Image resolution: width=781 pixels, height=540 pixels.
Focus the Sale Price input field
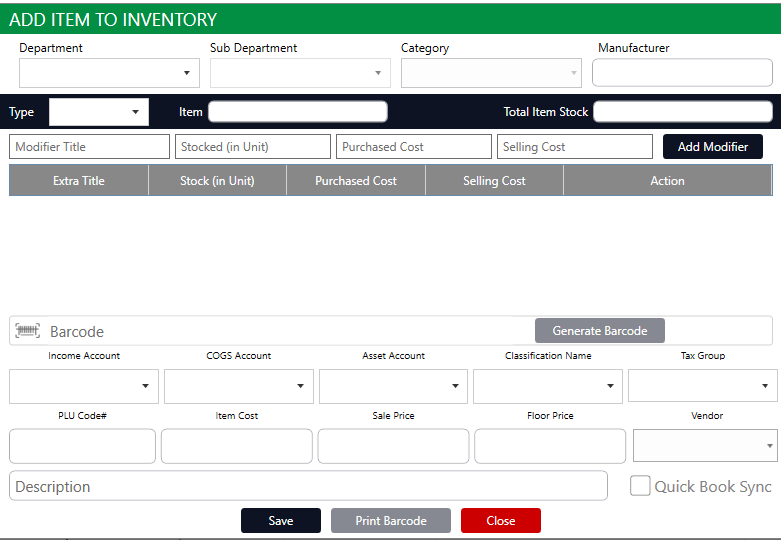point(393,446)
